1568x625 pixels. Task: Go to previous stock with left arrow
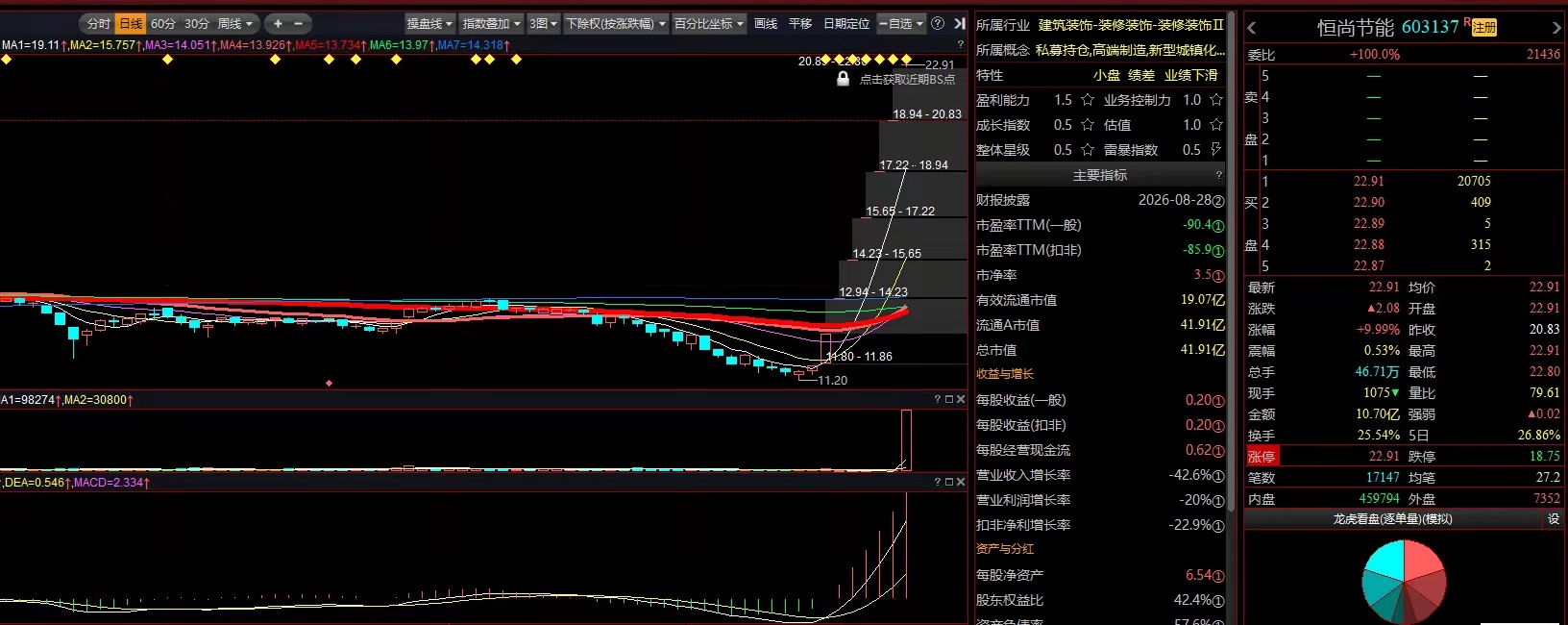click(1252, 28)
